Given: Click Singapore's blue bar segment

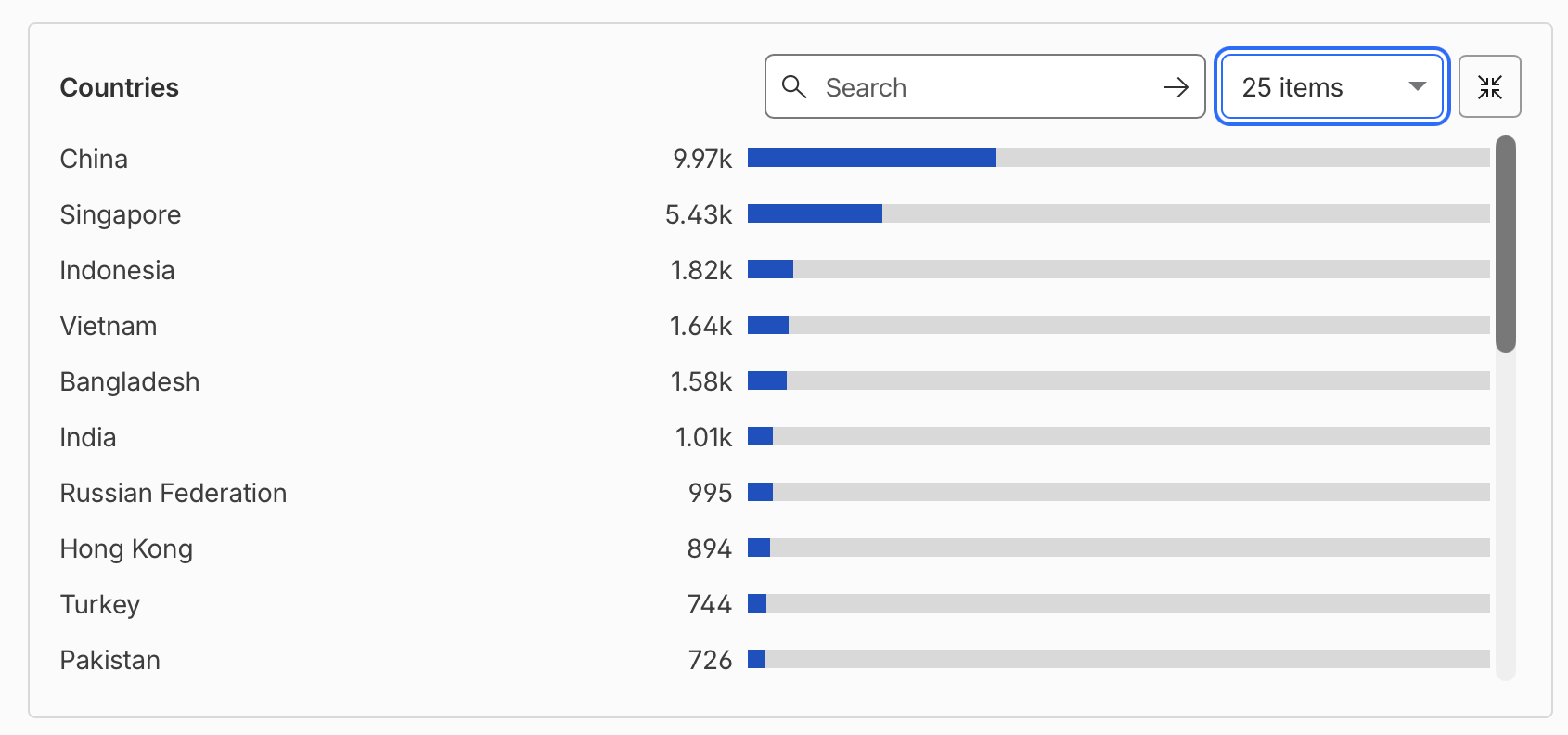Looking at the screenshot, I should coord(815,213).
